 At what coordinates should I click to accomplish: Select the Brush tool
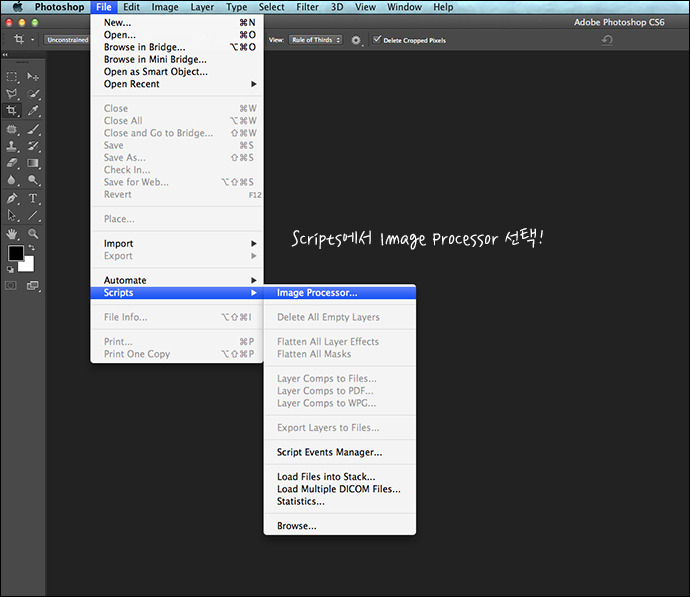(x=33, y=129)
